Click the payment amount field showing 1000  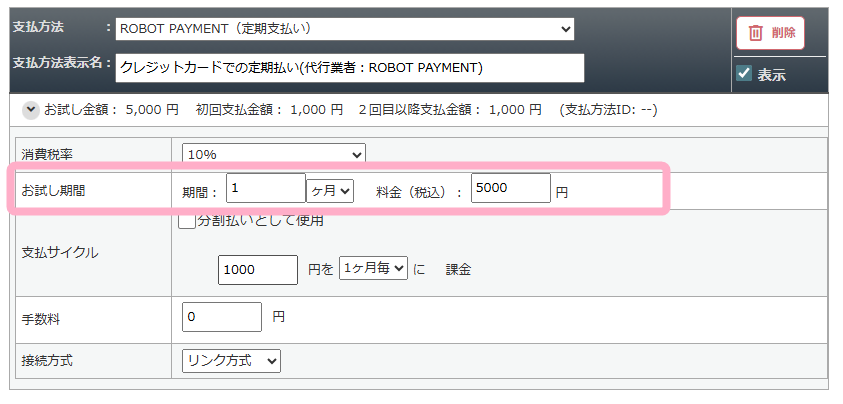(257, 269)
